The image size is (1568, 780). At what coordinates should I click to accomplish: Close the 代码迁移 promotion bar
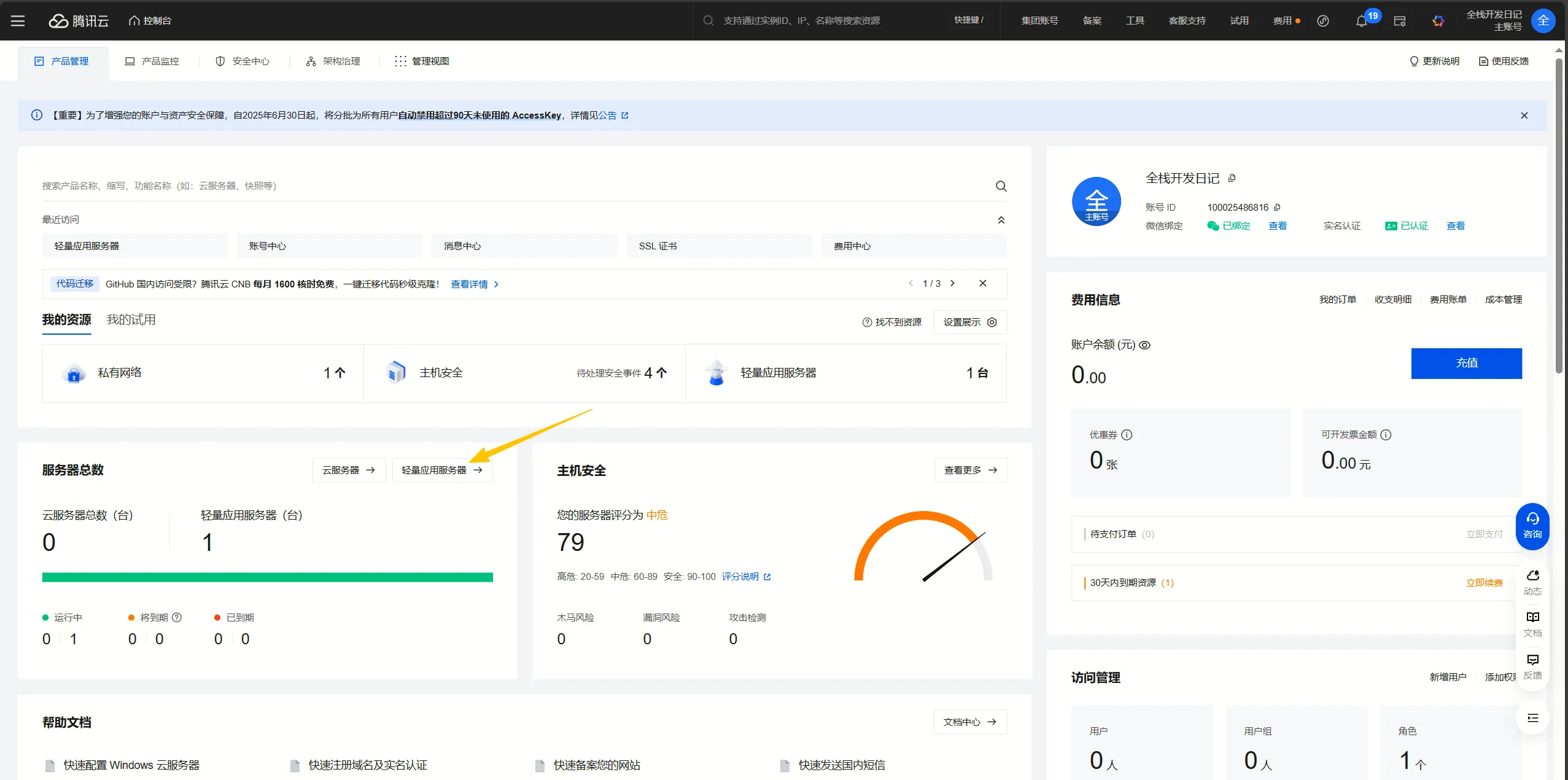pos(982,284)
